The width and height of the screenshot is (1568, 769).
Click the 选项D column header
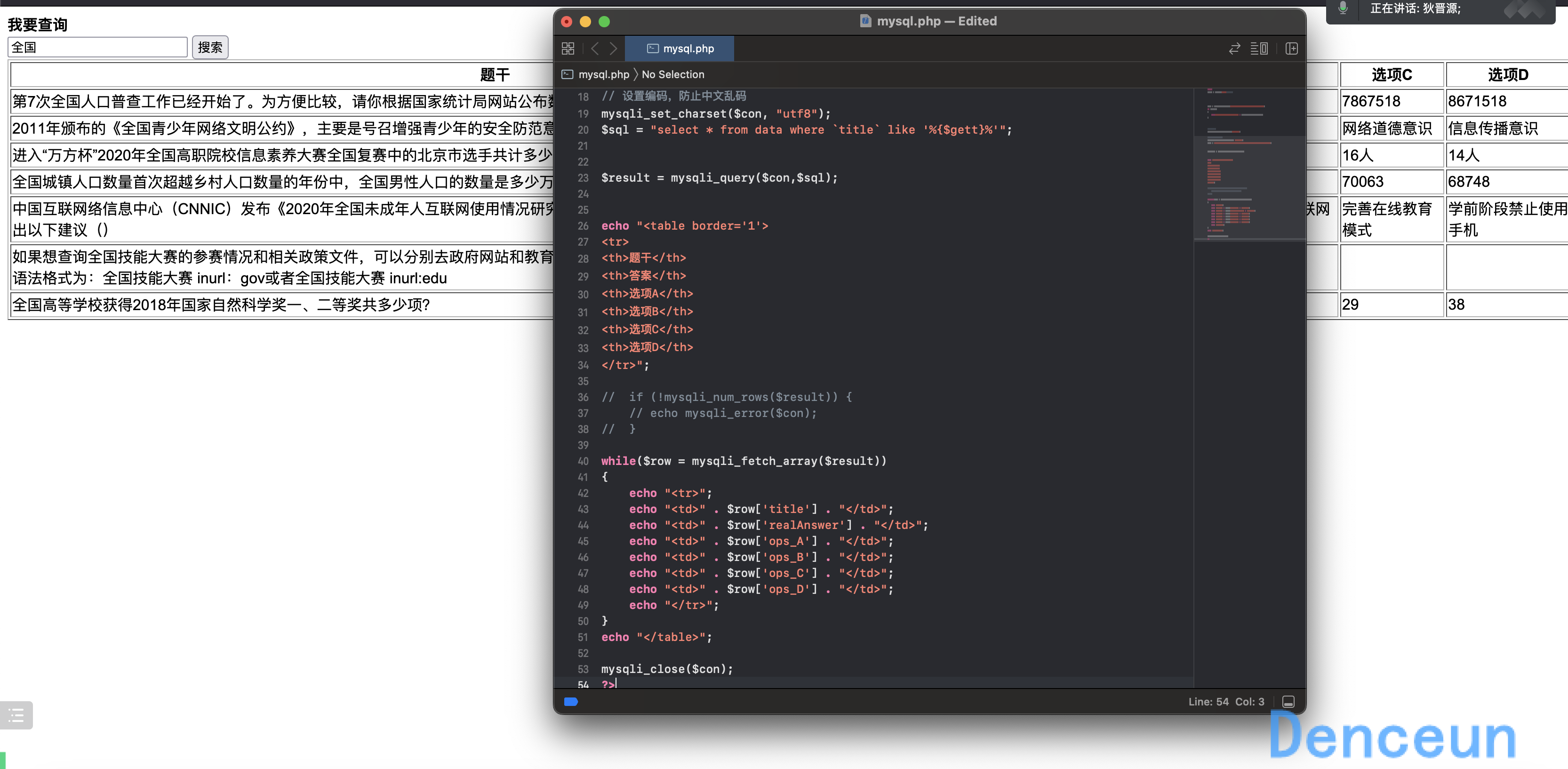1507,75
